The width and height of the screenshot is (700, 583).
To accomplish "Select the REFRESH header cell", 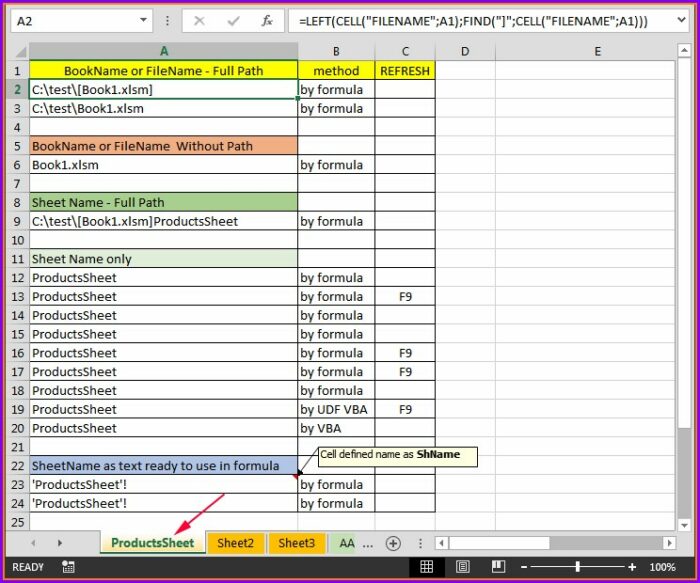I will tap(405, 71).
